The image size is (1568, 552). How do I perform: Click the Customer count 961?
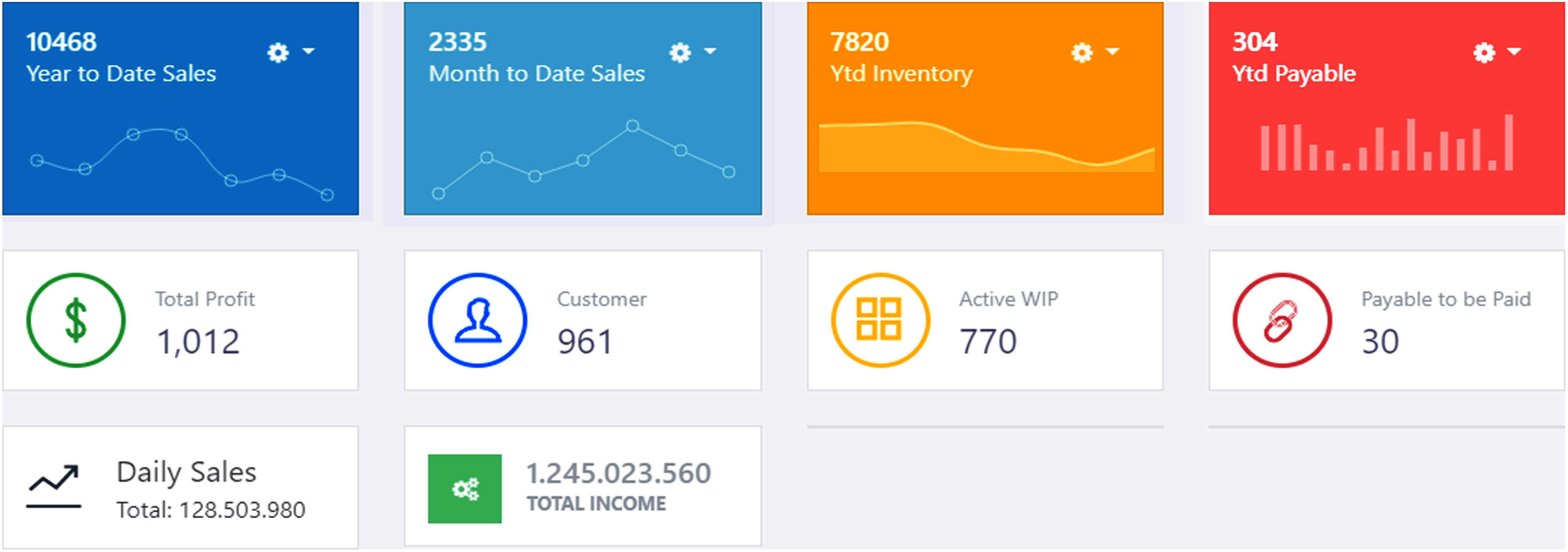tap(584, 341)
